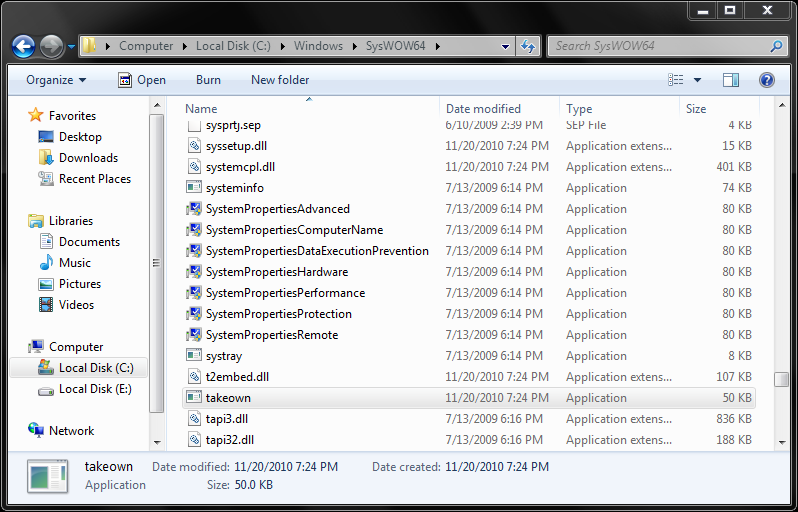The image size is (798, 512).
Task: Select the systemcpl.dll file icon
Action: [194, 167]
